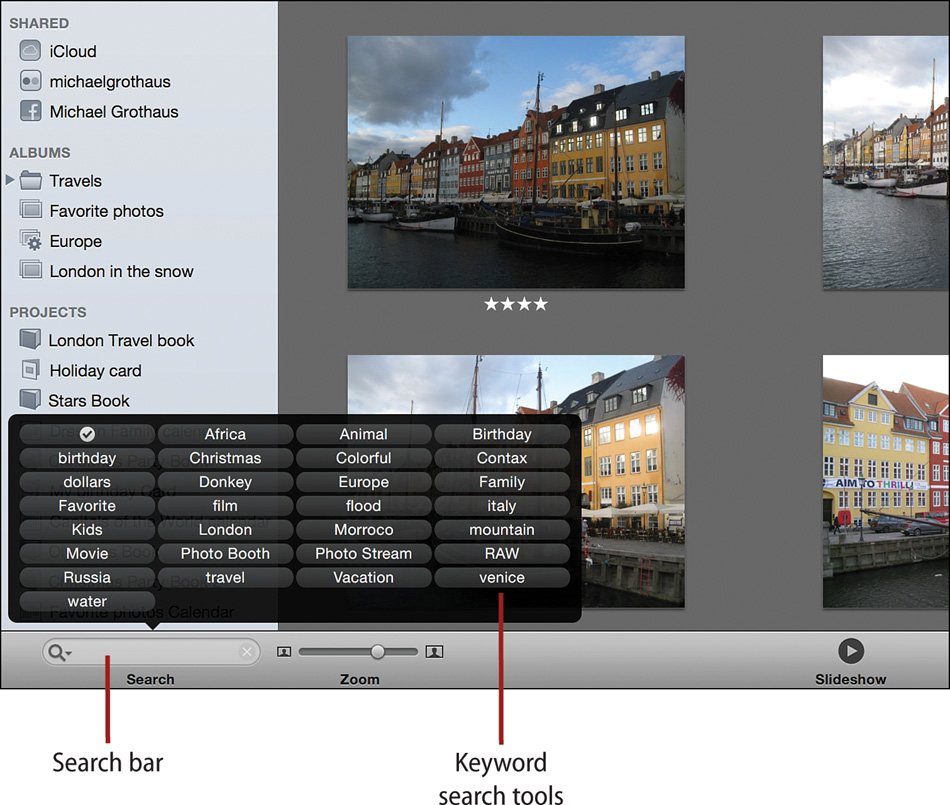Open the Favorite photos album
Image resolution: width=950 pixels, height=805 pixels.
tap(107, 211)
